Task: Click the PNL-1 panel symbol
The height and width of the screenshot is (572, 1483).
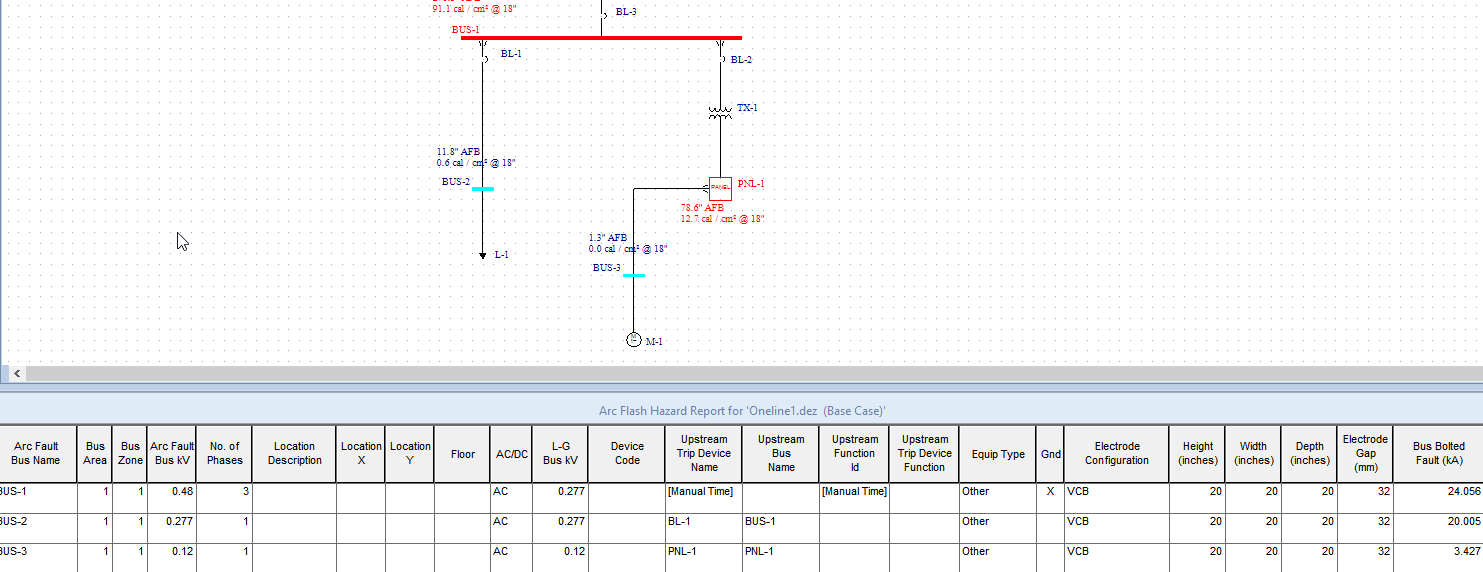Action: [x=720, y=188]
